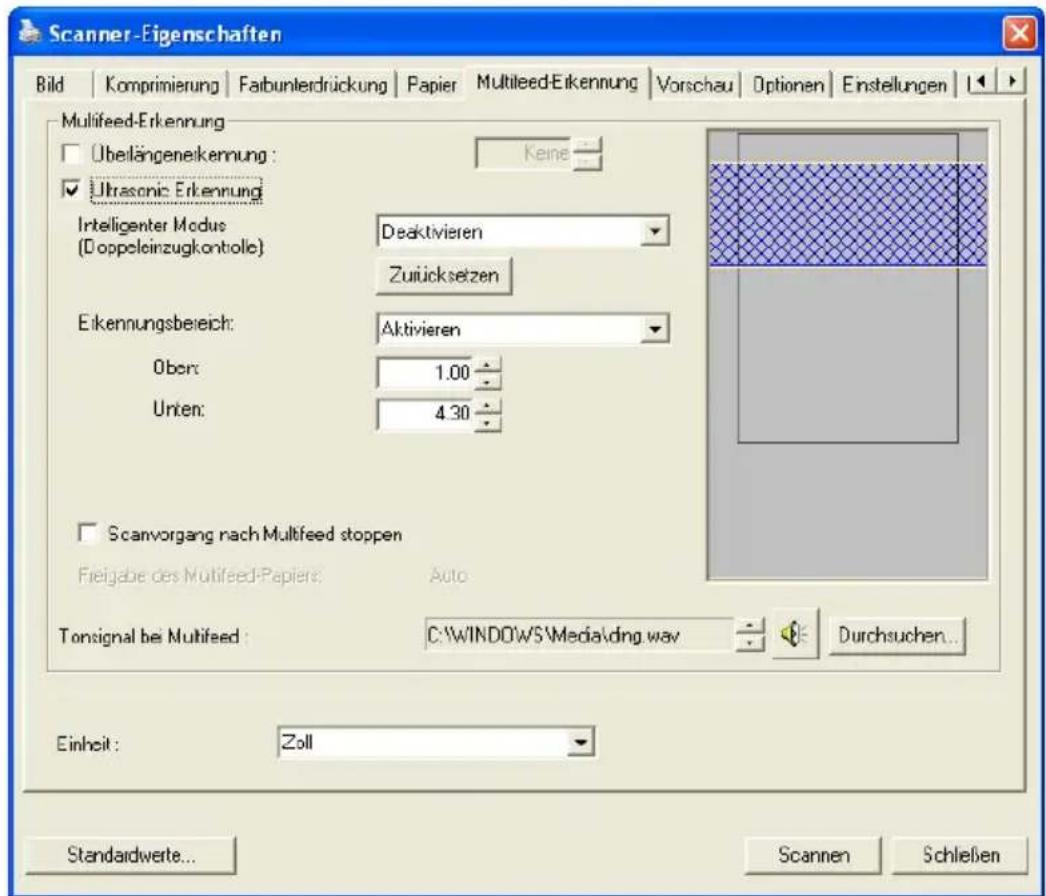Play the multifeed sound with speaker icon
Image resolution: width=1046 pixels, height=896 pixels.
tap(795, 634)
